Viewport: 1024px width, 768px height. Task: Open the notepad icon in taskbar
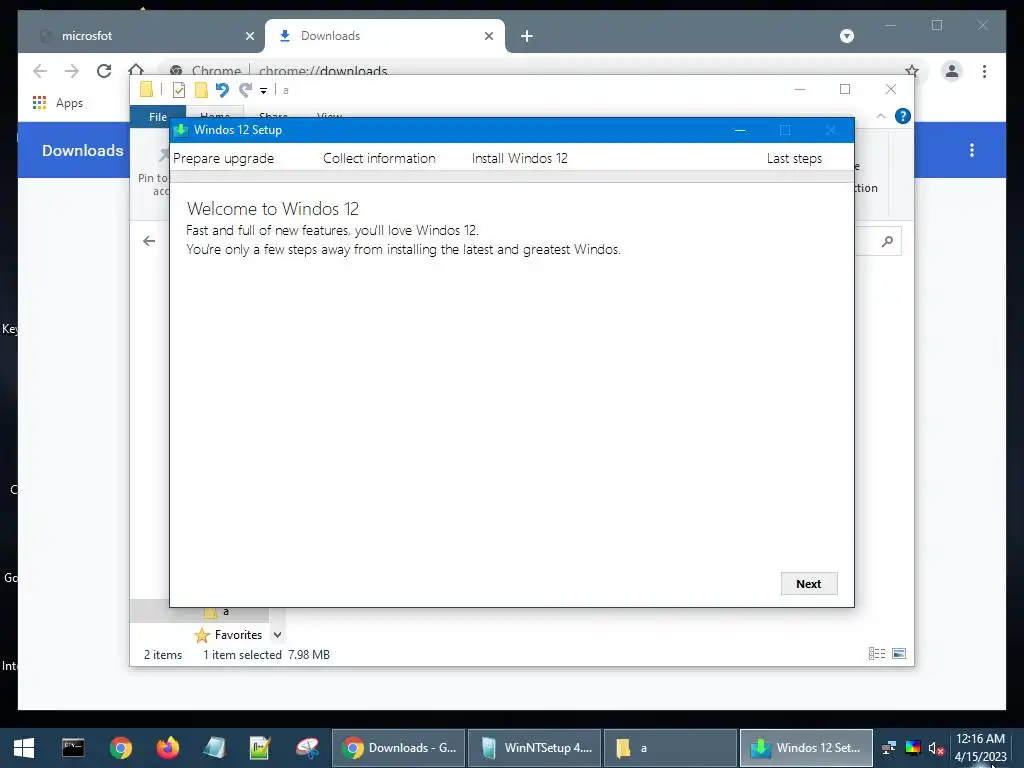click(214, 748)
